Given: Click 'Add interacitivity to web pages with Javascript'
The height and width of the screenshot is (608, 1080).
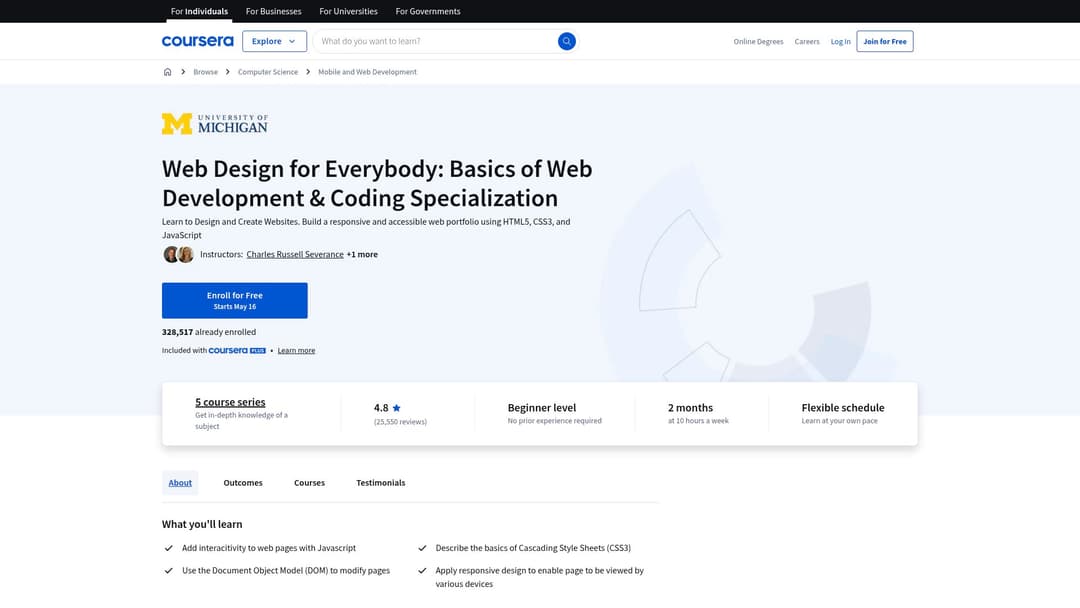Looking at the screenshot, I should [x=269, y=548].
